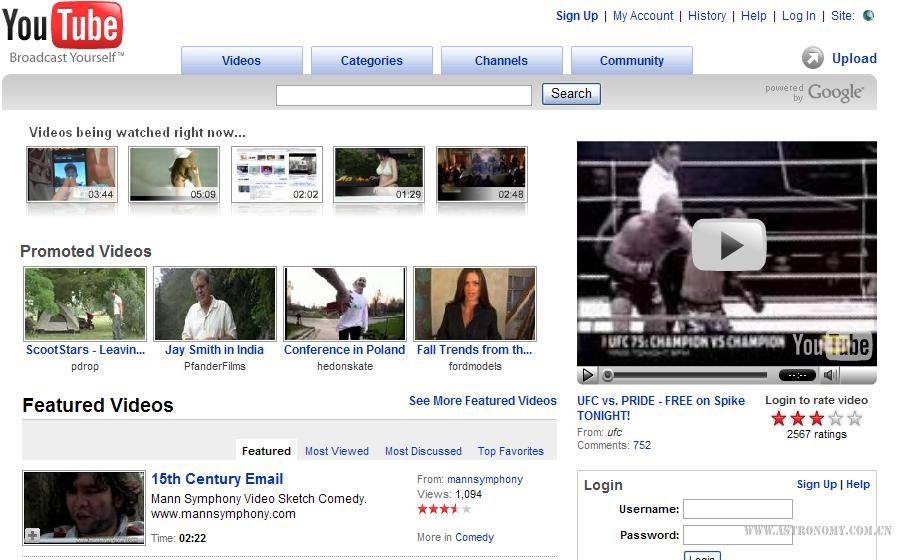Screen dimensions: 897x560
Task: Open History link
Action: click(707, 16)
